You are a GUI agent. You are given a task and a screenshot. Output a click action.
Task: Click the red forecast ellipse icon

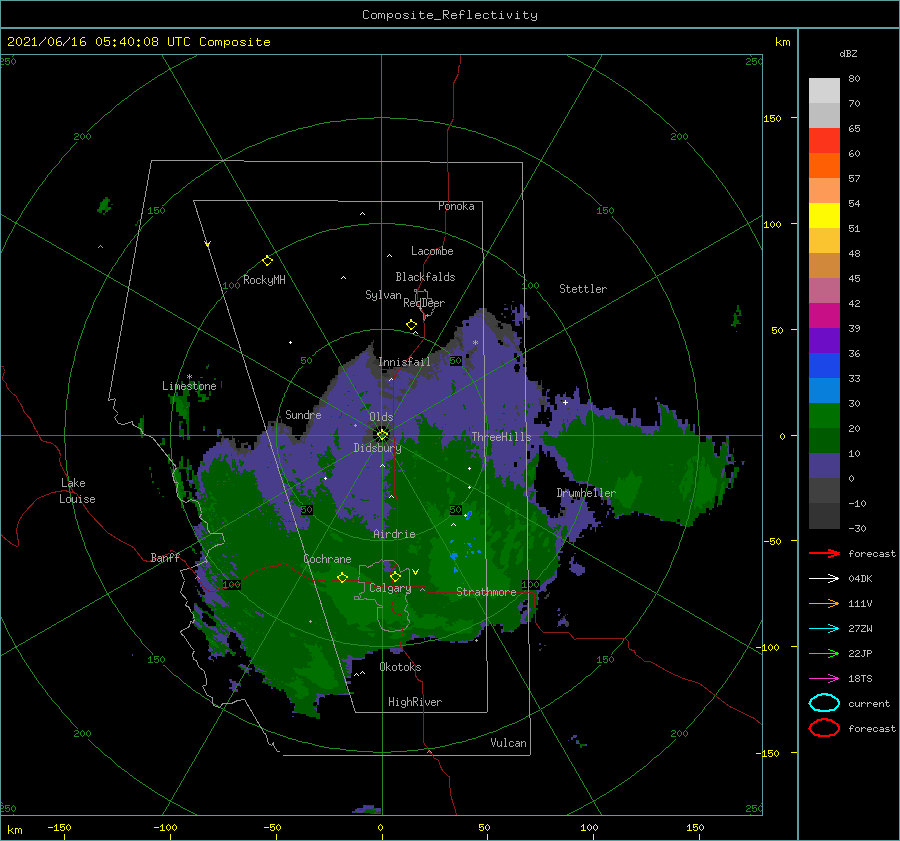point(824,728)
